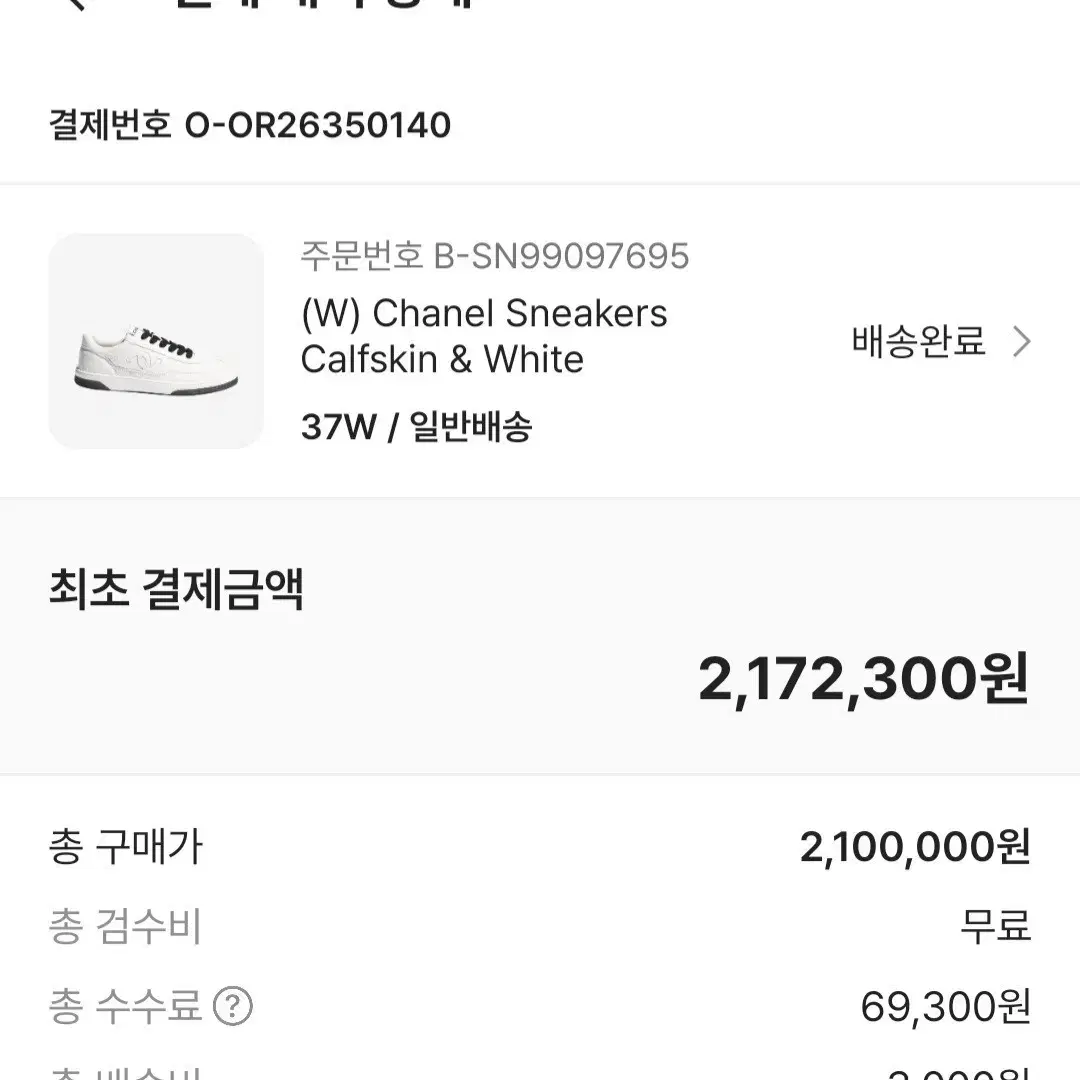This screenshot has height=1080, width=1080.
Task: Tap payment number O-OR26350140
Action: pyautogui.click(x=250, y=126)
